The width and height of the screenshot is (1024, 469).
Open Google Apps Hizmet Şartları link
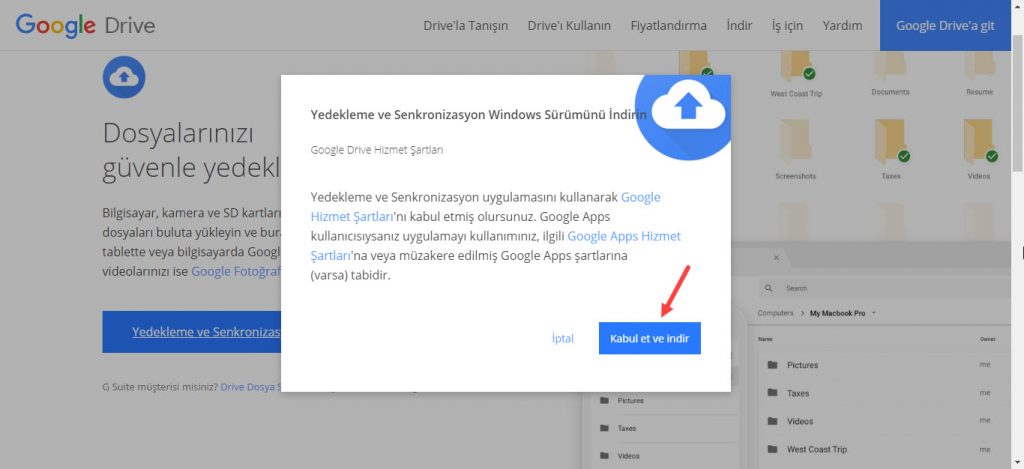click(x=496, y=246)
